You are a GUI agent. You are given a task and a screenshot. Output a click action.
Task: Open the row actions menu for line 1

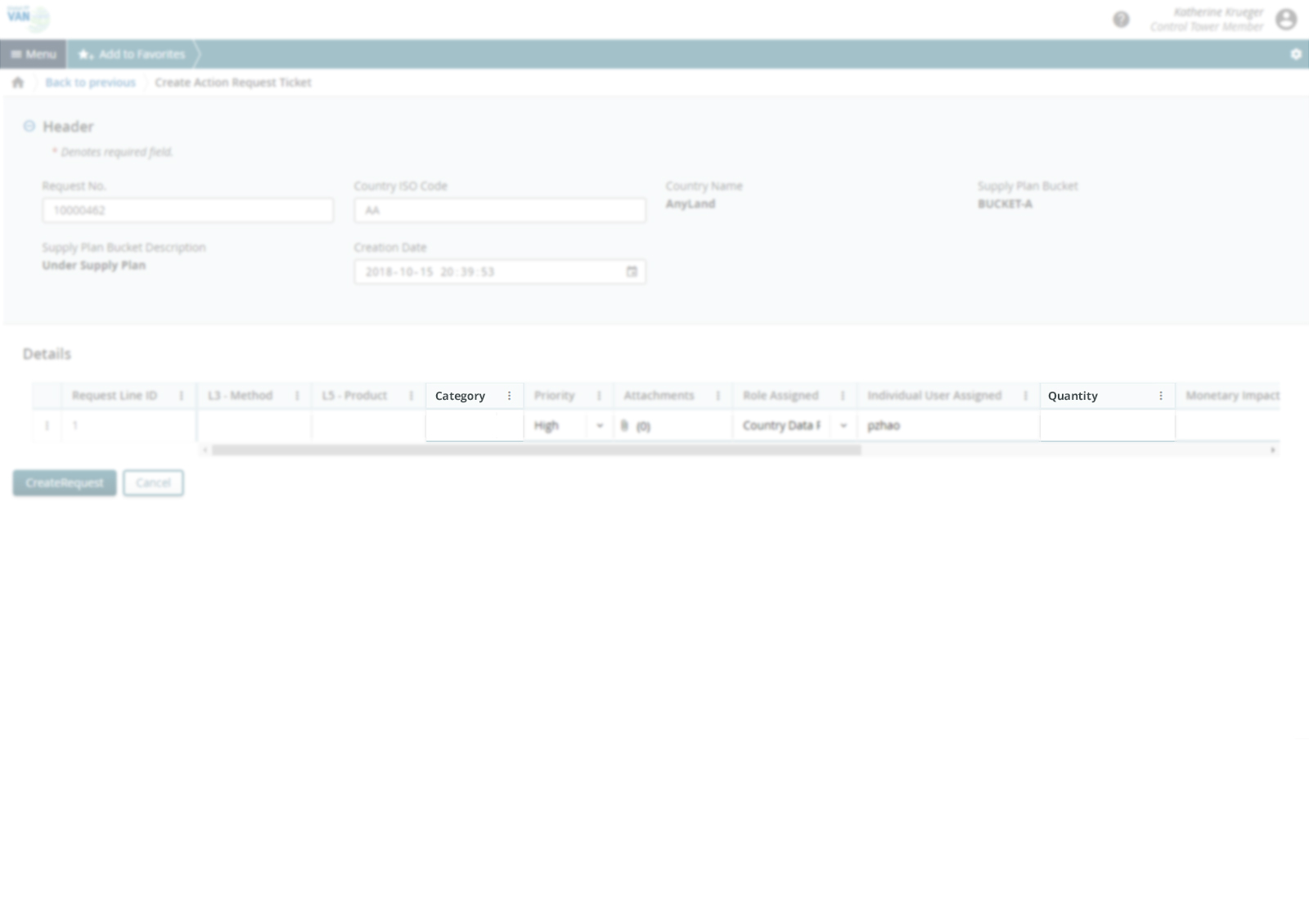(47, 426)
